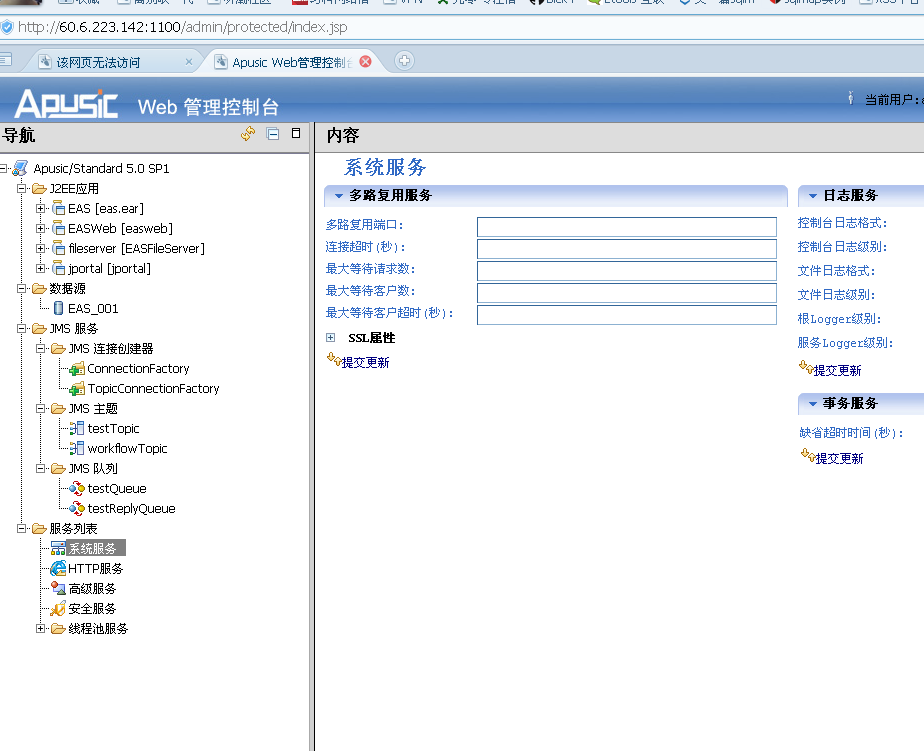Click the 高级服务 icon
This screenshot has width=924, height=751.
pos(58,588)
